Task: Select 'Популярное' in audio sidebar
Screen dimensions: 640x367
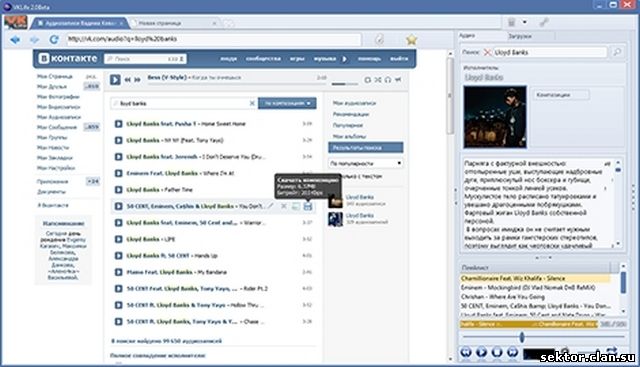Action: 348,125
